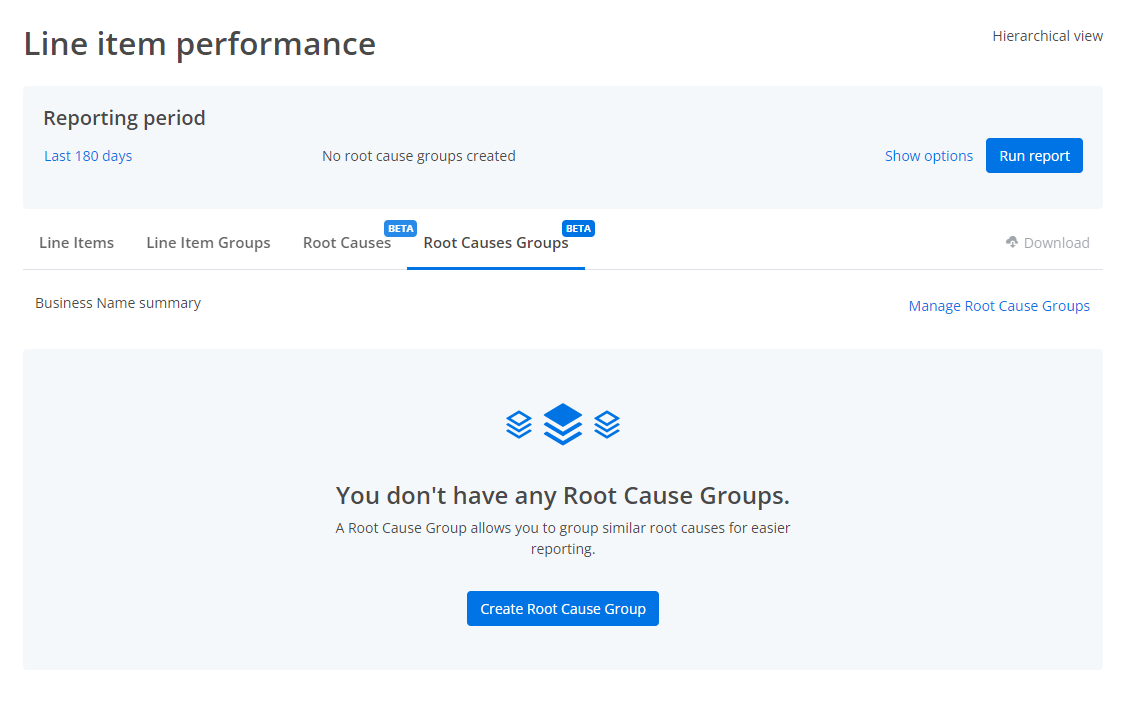Click the Reporting period heading
This screenshot has height=708, width=1123.
(125, 117)
